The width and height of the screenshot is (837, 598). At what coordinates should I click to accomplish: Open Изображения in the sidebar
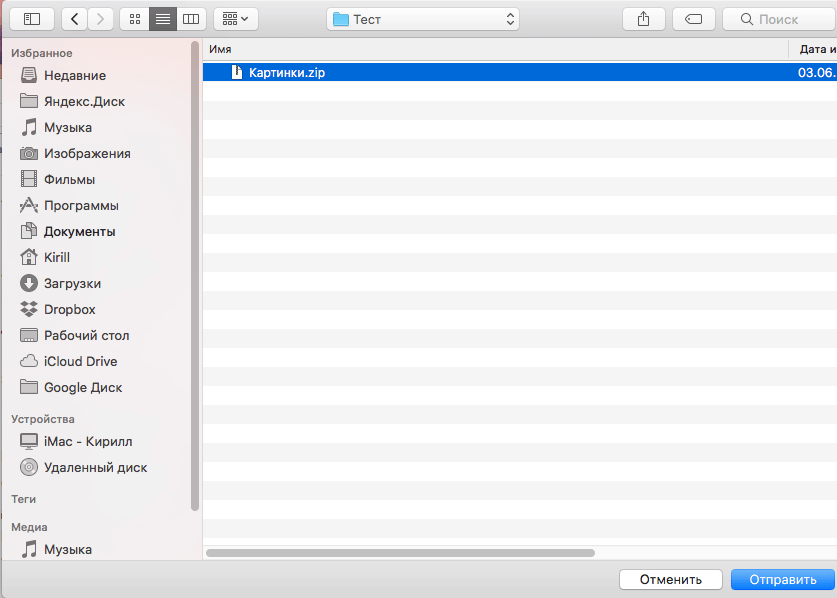pos(87,154)
